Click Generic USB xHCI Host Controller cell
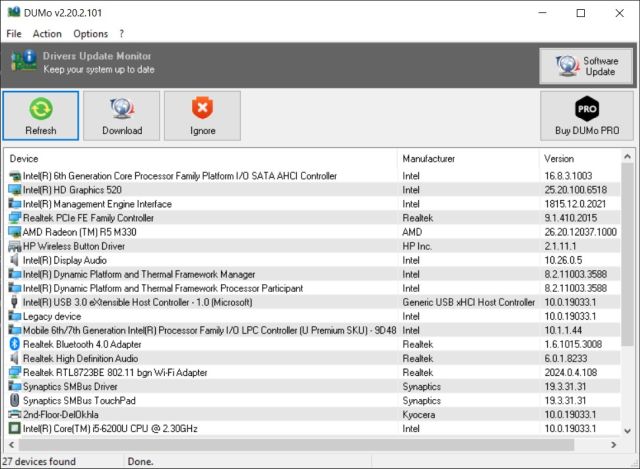Image resolution: width=640 pixels, height=469 pixels. tap(469, 302)
